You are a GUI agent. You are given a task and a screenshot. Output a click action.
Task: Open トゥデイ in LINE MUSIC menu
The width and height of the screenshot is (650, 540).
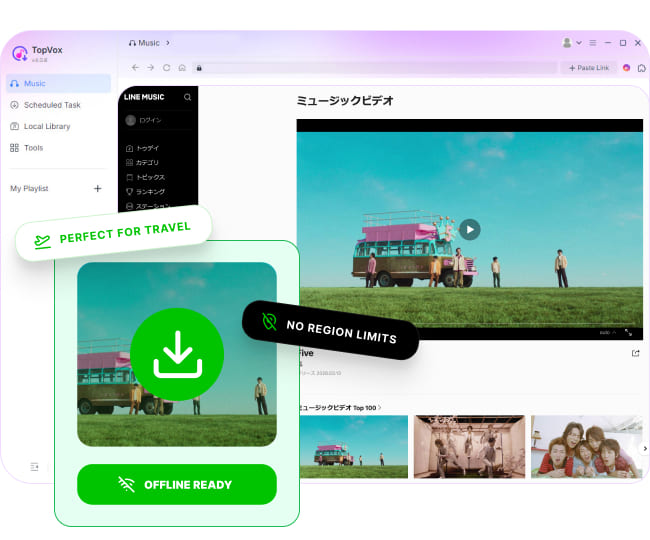coord(142,148)
